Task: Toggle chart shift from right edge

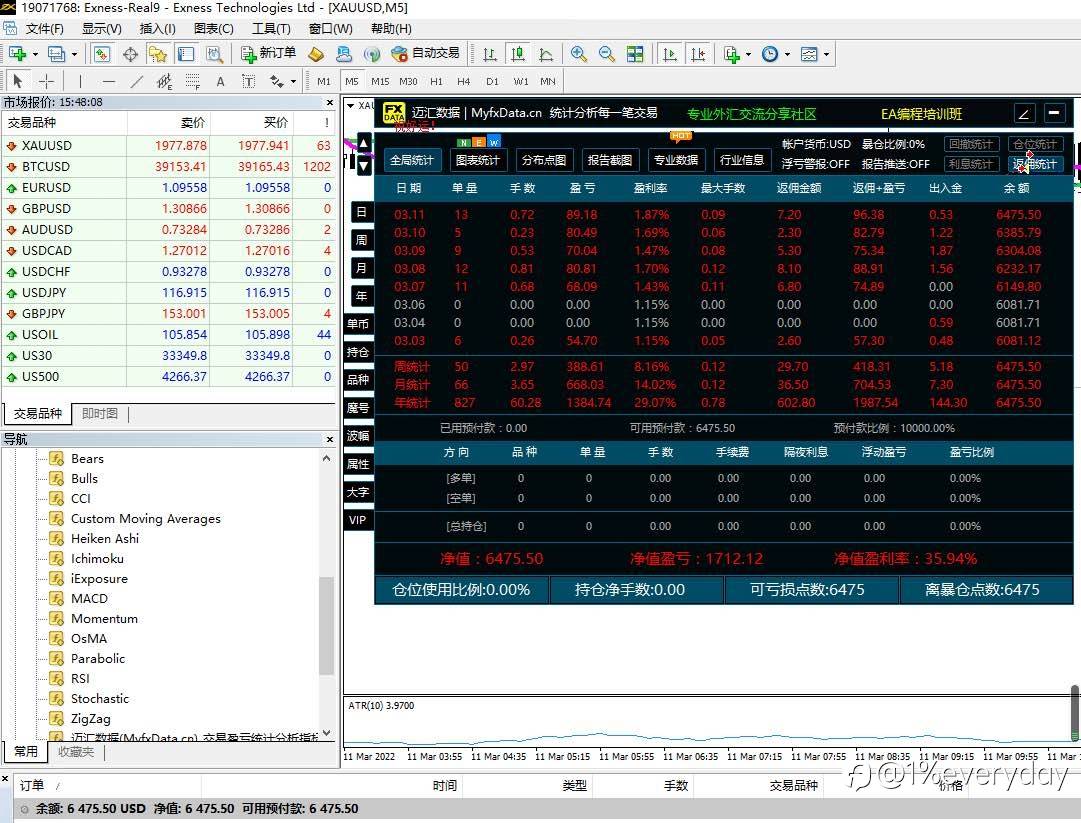Action: coord(698,54)
